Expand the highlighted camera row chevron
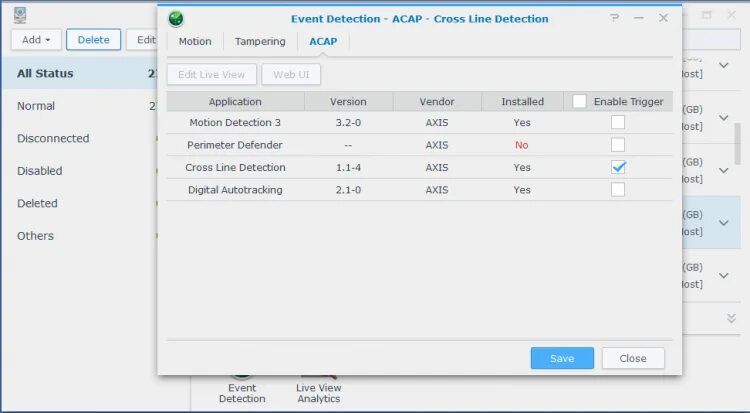 click(724, 223)
